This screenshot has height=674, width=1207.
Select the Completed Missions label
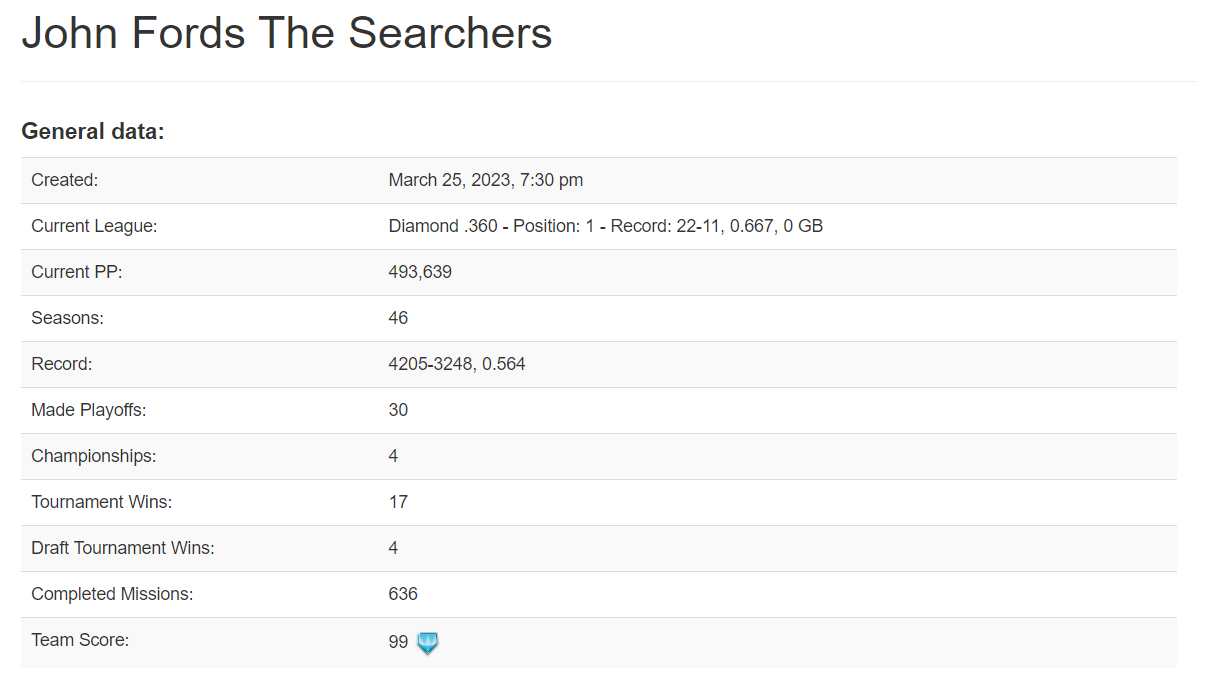[112, 594]
